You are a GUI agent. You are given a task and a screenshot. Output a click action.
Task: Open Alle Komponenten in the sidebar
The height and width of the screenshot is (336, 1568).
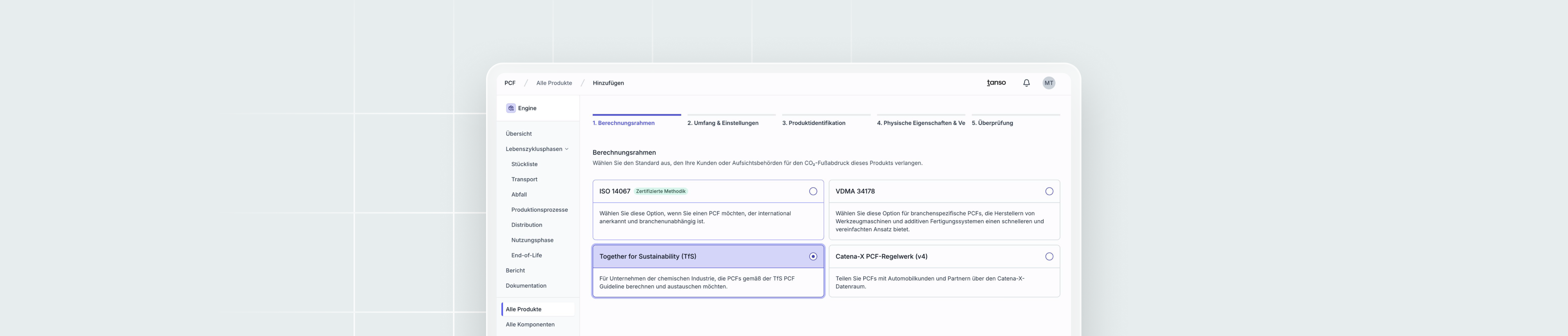coord(530,325)
